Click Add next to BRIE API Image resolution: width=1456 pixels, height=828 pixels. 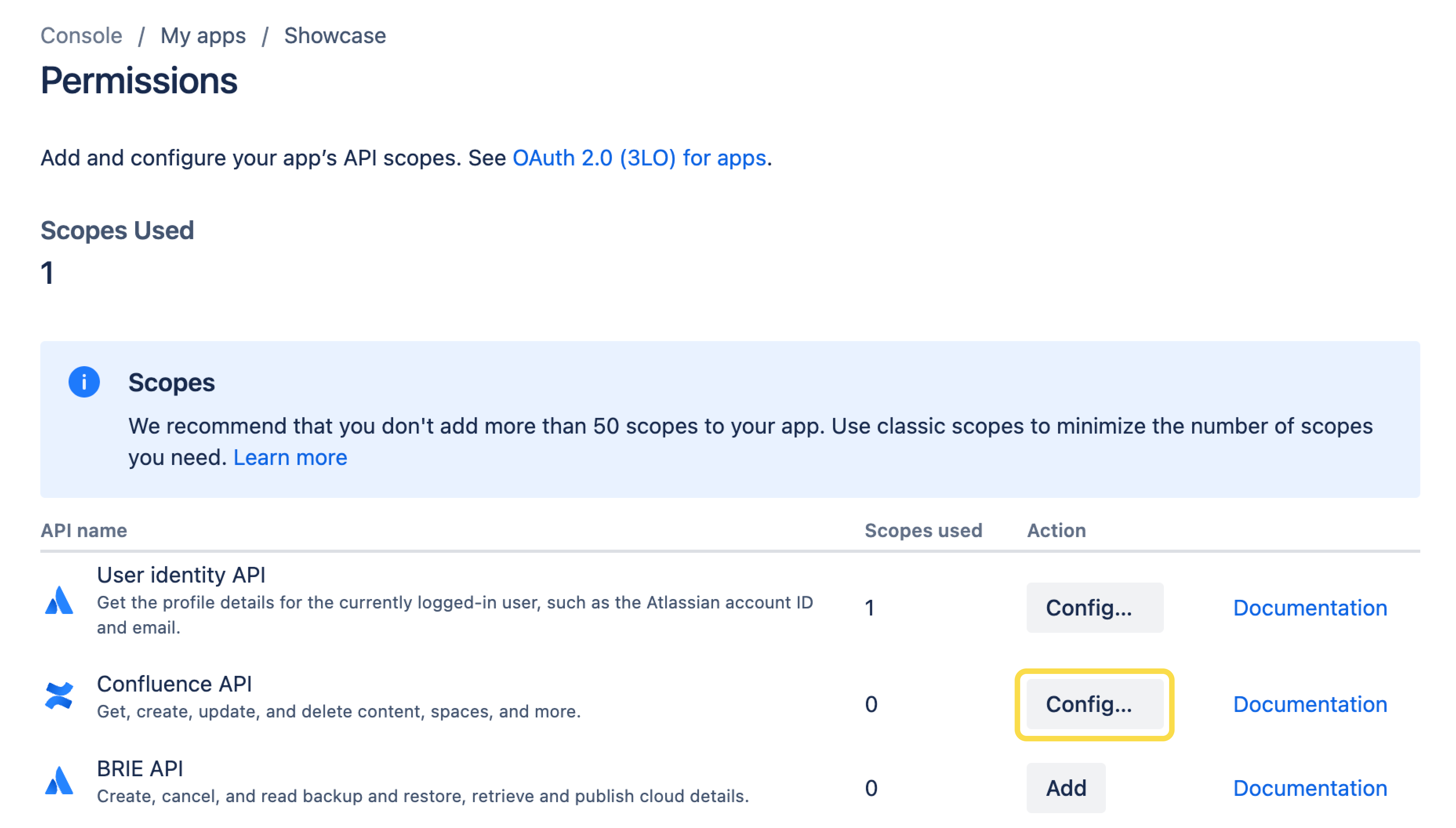click(1066, 788)
